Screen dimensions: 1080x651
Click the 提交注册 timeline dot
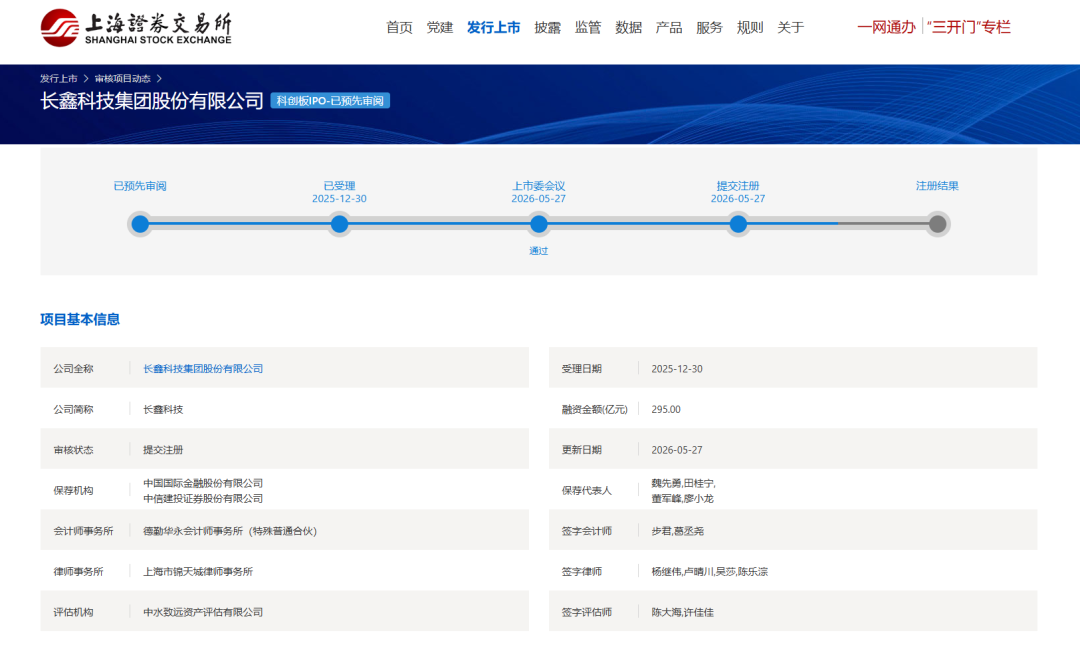(x=738, y=224)
